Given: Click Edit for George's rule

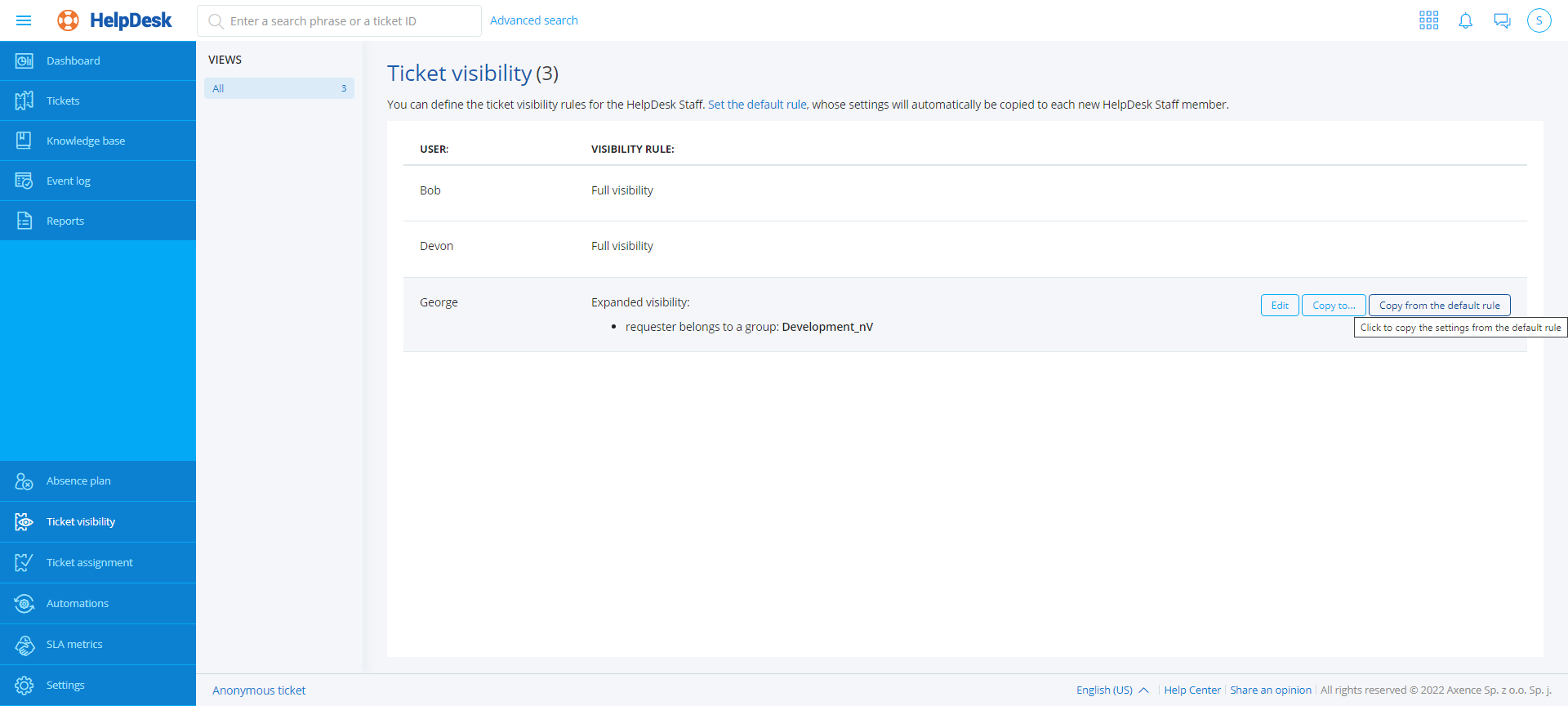Looking at the screenshot, I should (x=1279, y=306).
